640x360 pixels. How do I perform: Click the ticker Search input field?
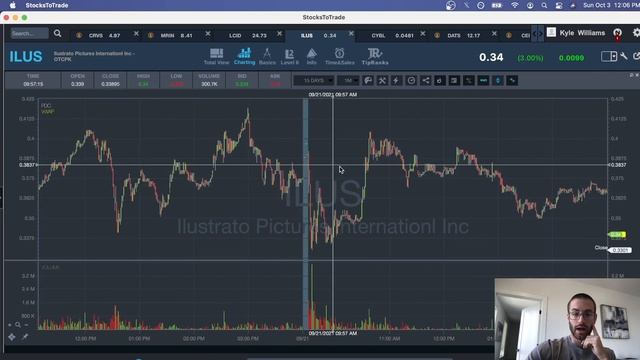click(x=29, y=33)
